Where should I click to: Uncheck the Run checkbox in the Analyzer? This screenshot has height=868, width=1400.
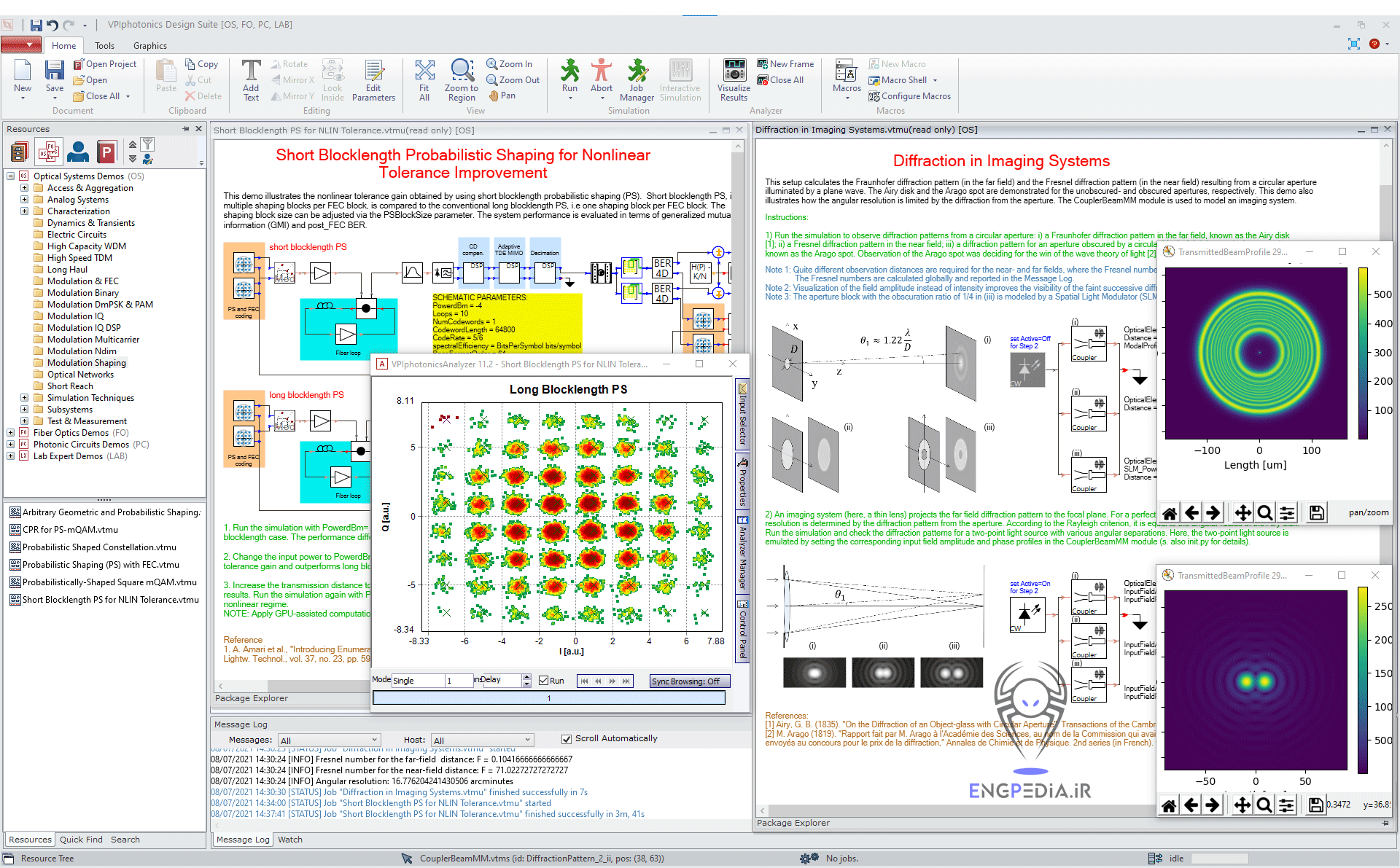coord(542,680)
